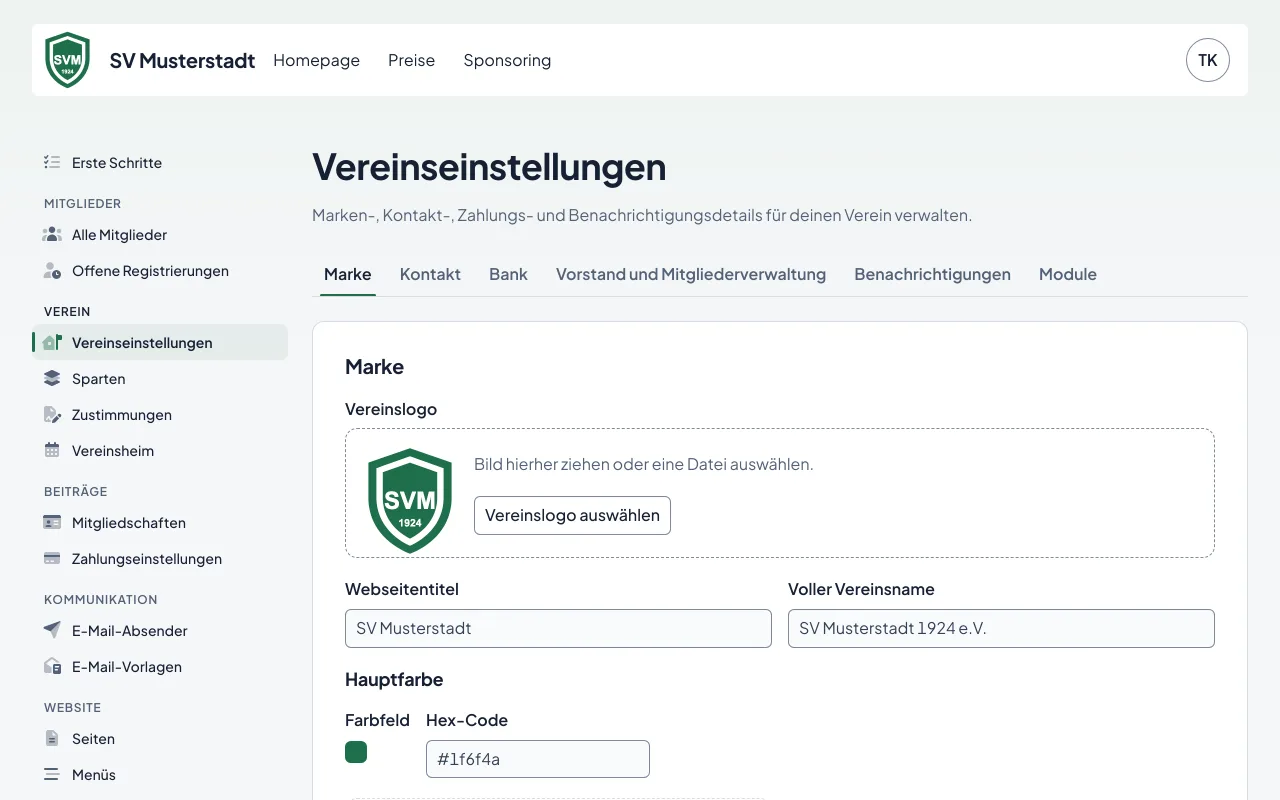Open Zustimmungen in sidebar
The height and width of the screenshot is (800, 1280).
(160, 414)
